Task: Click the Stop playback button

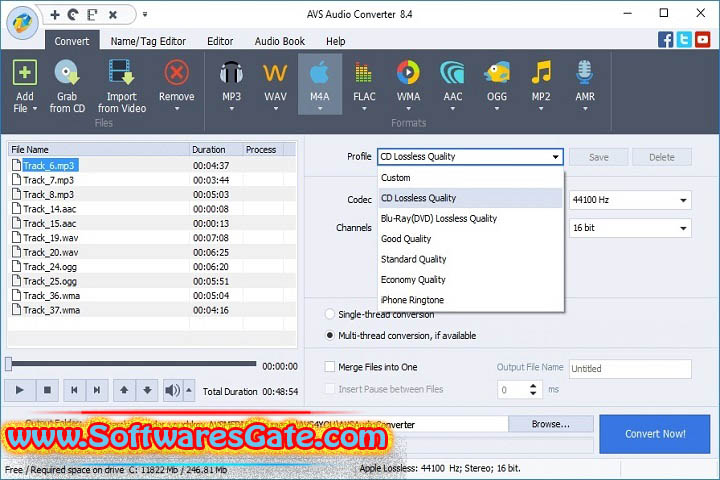Action: [x=47, y=390]
